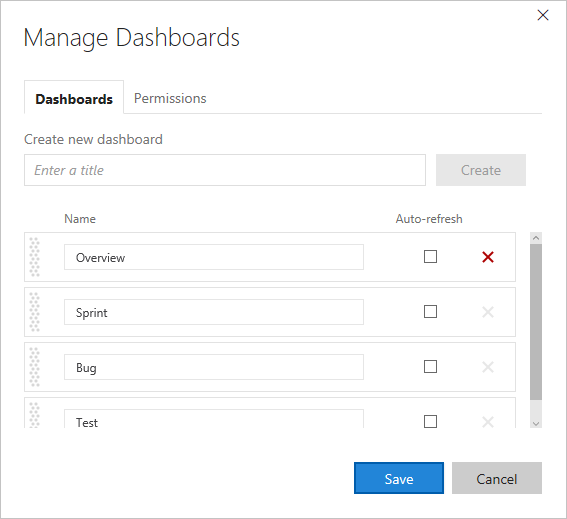567x519 pixels.
Task: Grab the Test row drag handle
Action: click(34, 415)
